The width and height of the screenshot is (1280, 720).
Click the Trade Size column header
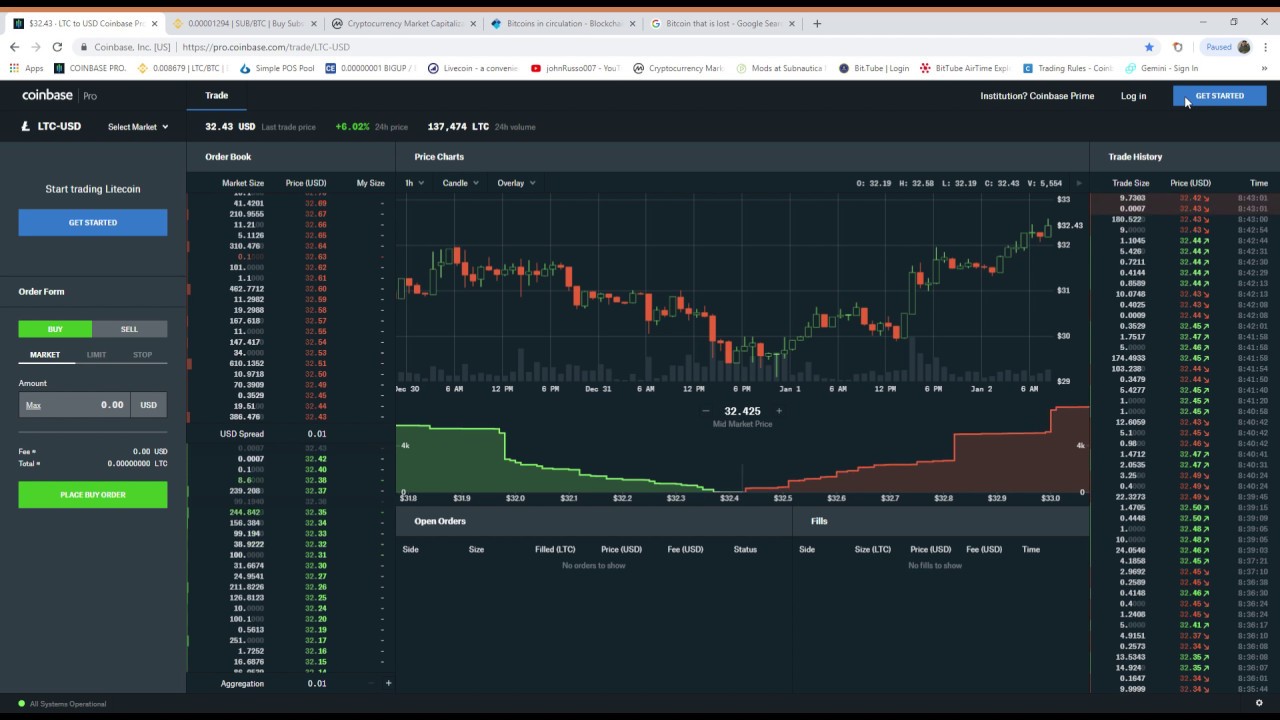coord(1131,183)
